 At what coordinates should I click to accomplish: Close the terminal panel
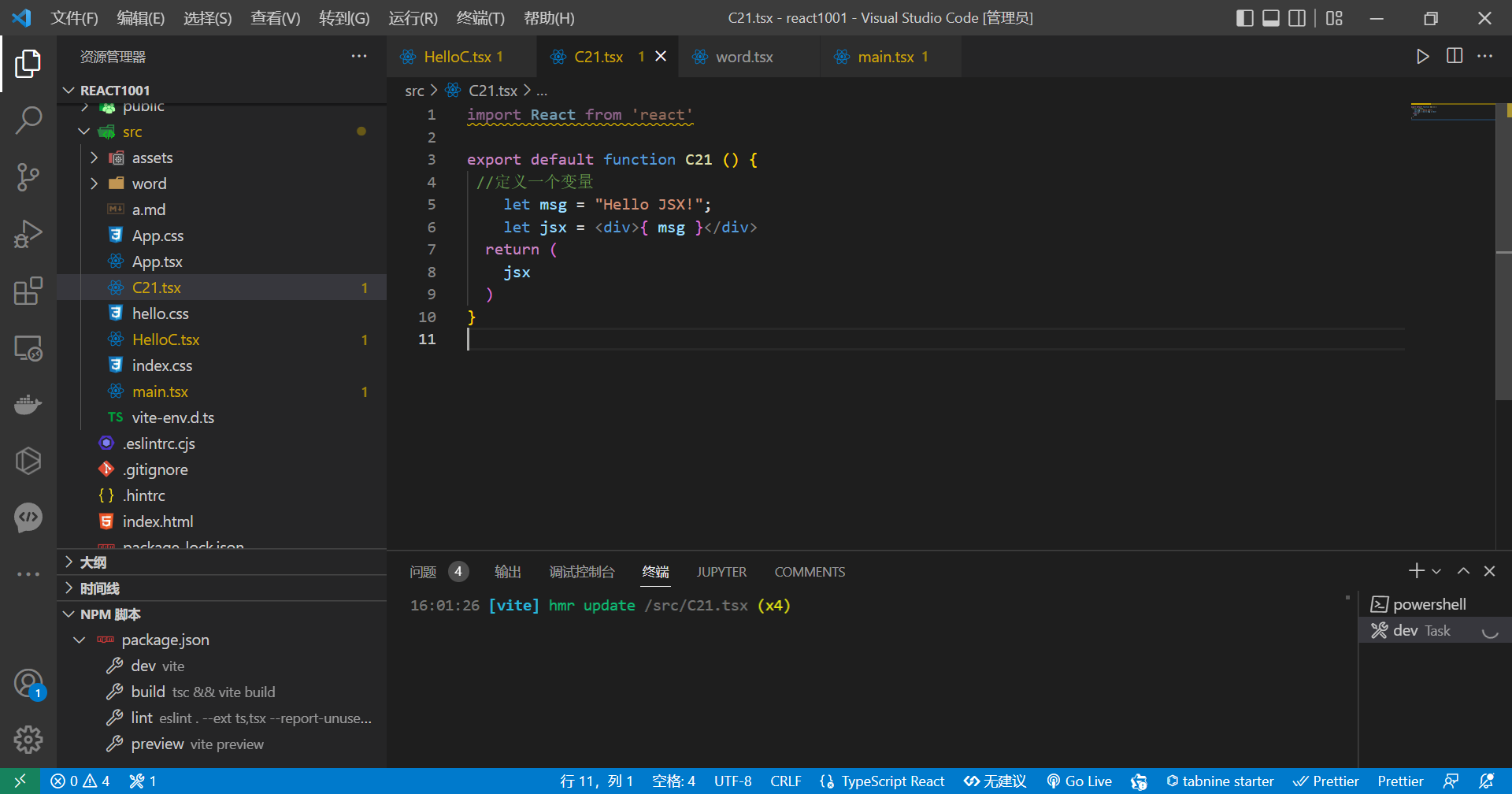pyautogui.click(x=1489, y=571)
